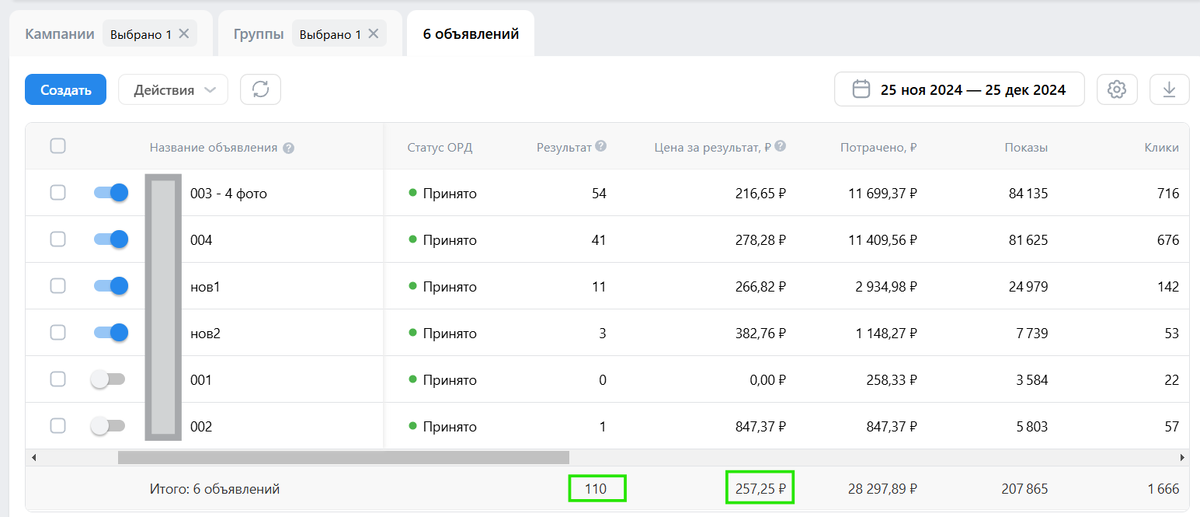Check the box for ad 002
Viewport: 1200px width, 517px height.
(x=58, y=426)
